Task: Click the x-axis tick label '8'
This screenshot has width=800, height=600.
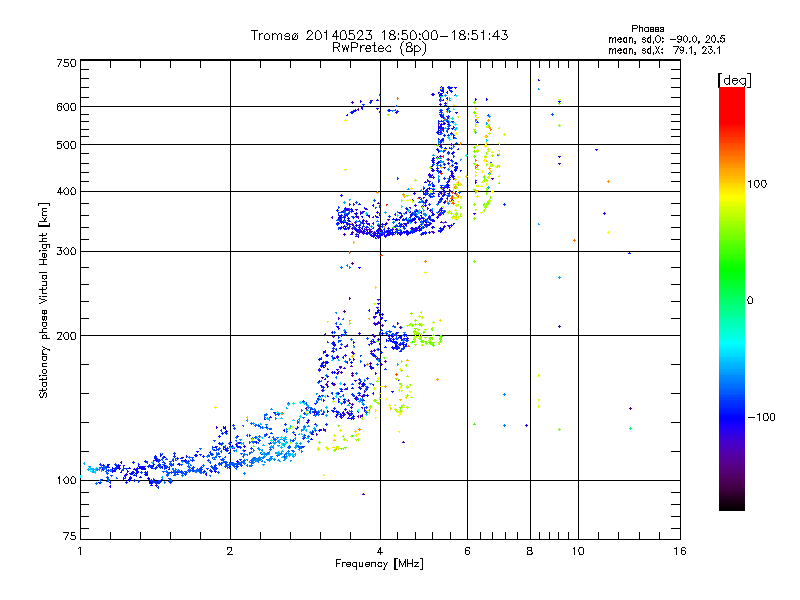Action: tap(530, 551)
